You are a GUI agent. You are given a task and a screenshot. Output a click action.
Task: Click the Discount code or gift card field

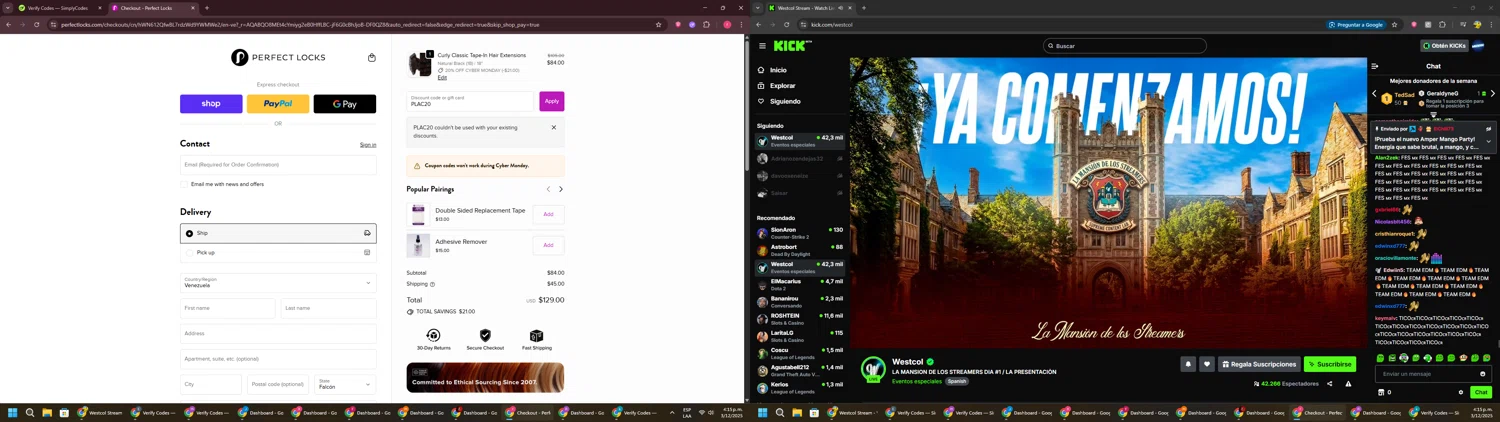click(471, 101)
